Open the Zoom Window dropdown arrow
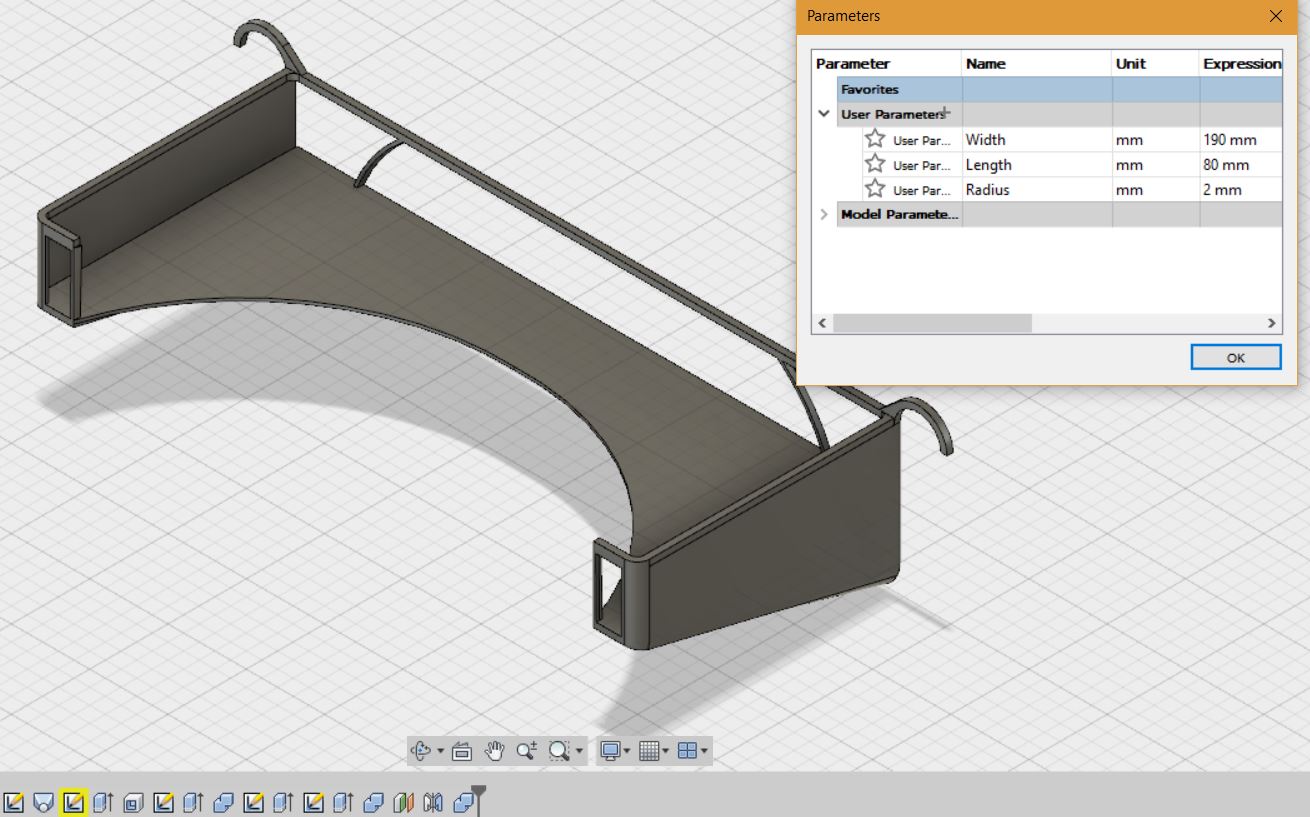1310x817 pixels. (579, 751)
